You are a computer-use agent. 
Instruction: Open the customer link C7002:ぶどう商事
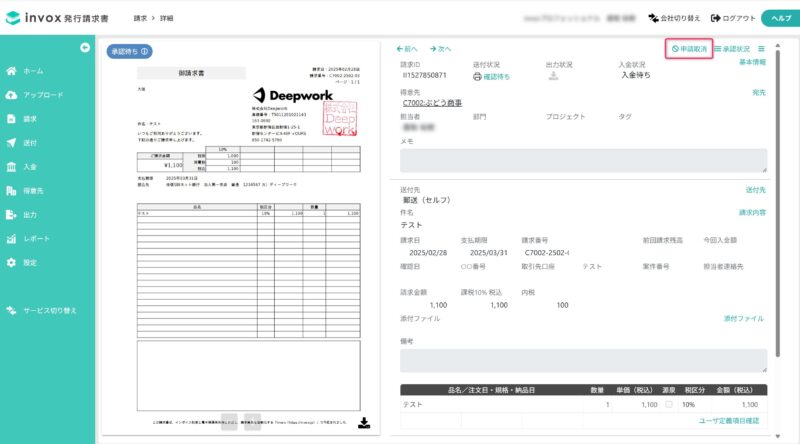pyautogui.click(x=432, y=103)
